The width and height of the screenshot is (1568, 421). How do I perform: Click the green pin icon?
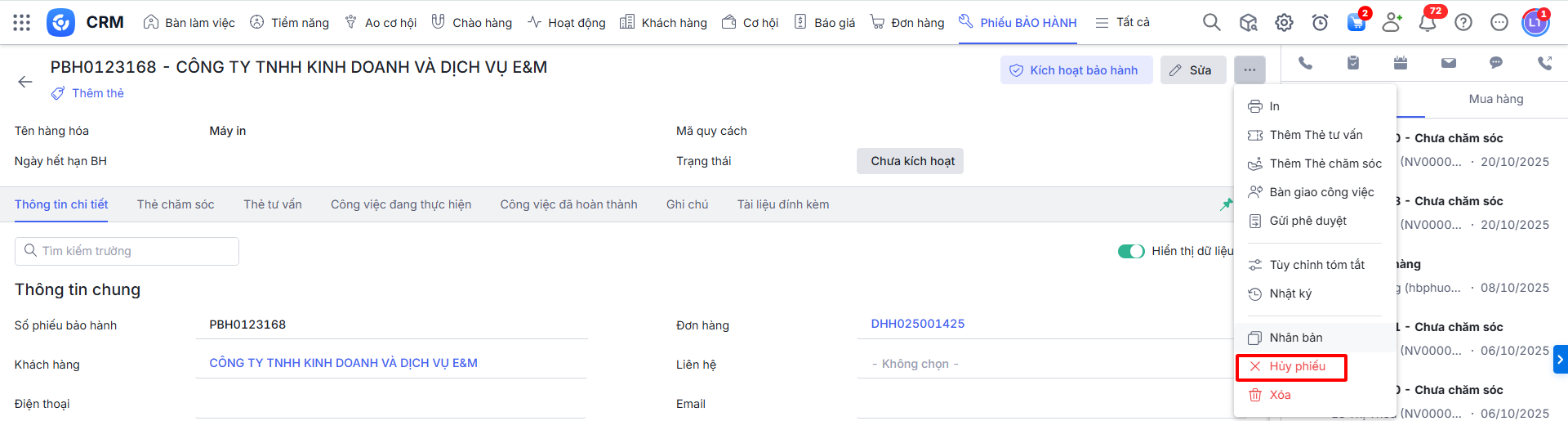pyautogui.click(x=1226, y=204)
